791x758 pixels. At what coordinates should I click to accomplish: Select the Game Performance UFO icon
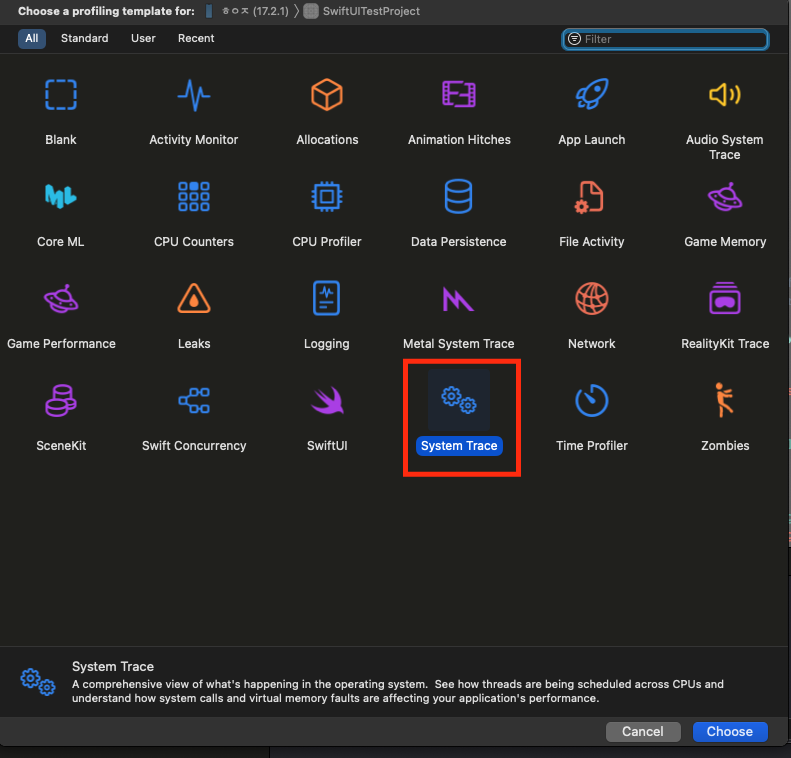61,299
